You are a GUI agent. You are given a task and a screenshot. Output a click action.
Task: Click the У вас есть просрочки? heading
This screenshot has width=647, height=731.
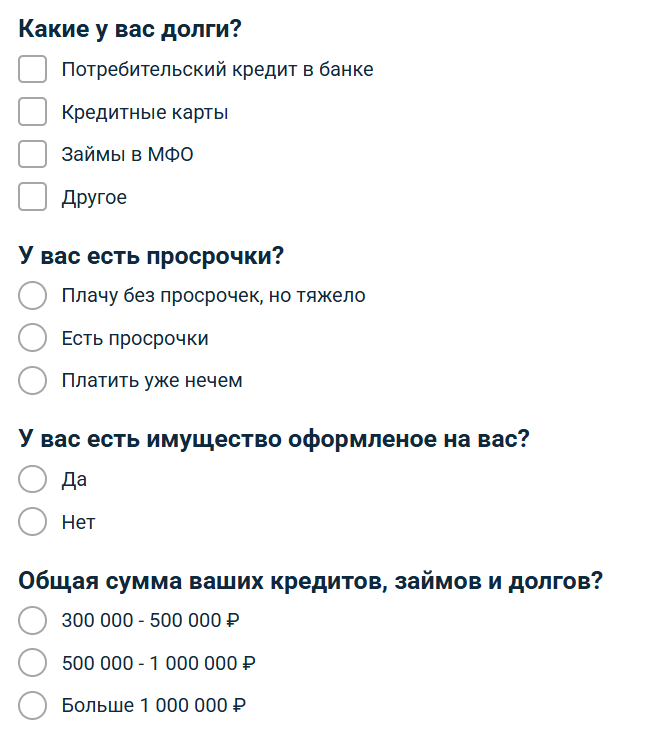coord(151,256)
